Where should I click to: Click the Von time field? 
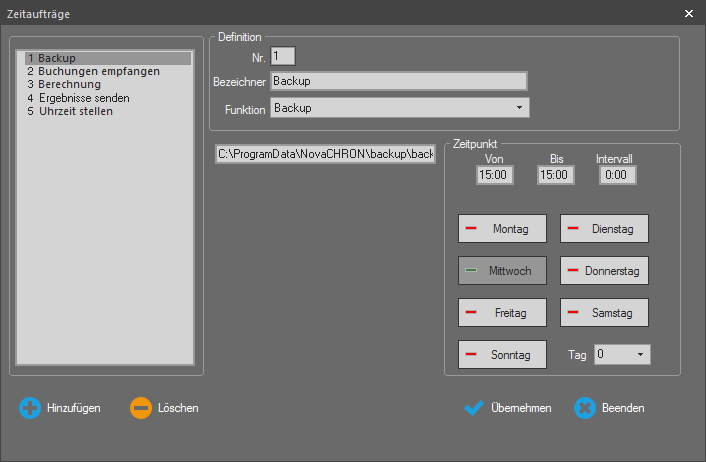pyautogui.click(x=494, y=175)
